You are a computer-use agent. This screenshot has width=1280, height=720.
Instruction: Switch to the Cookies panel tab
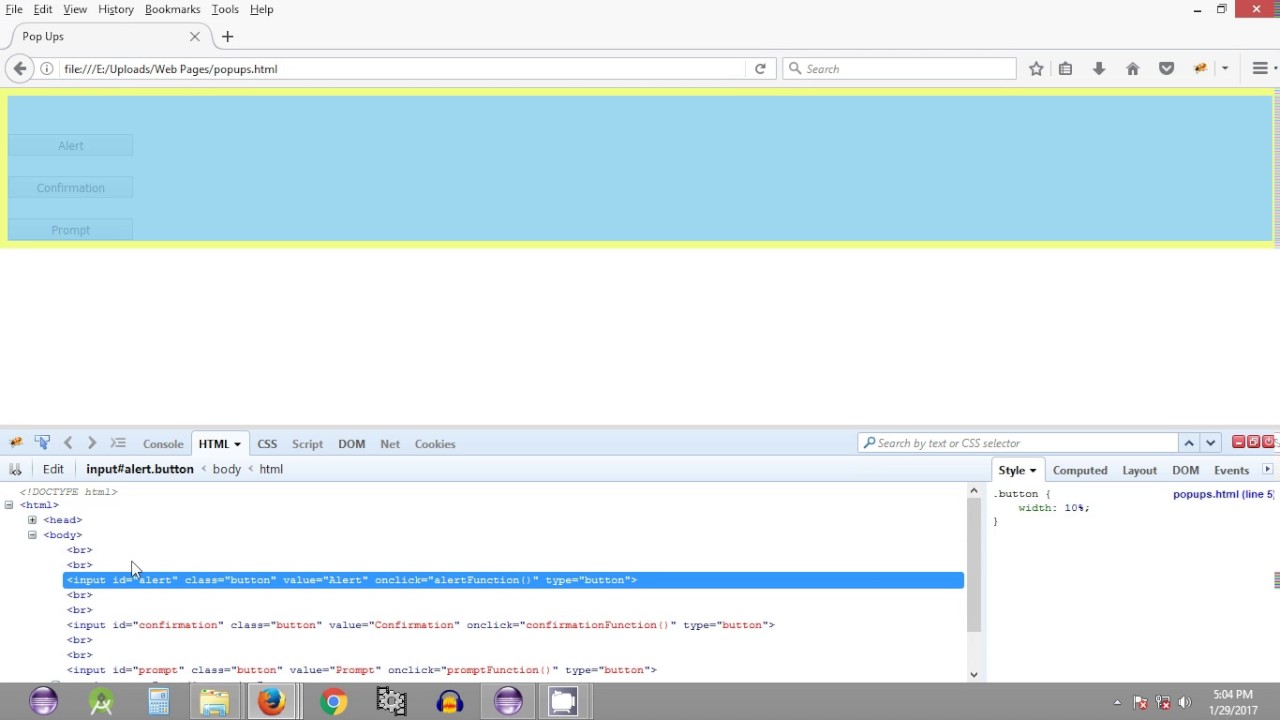tap(435, 444)
